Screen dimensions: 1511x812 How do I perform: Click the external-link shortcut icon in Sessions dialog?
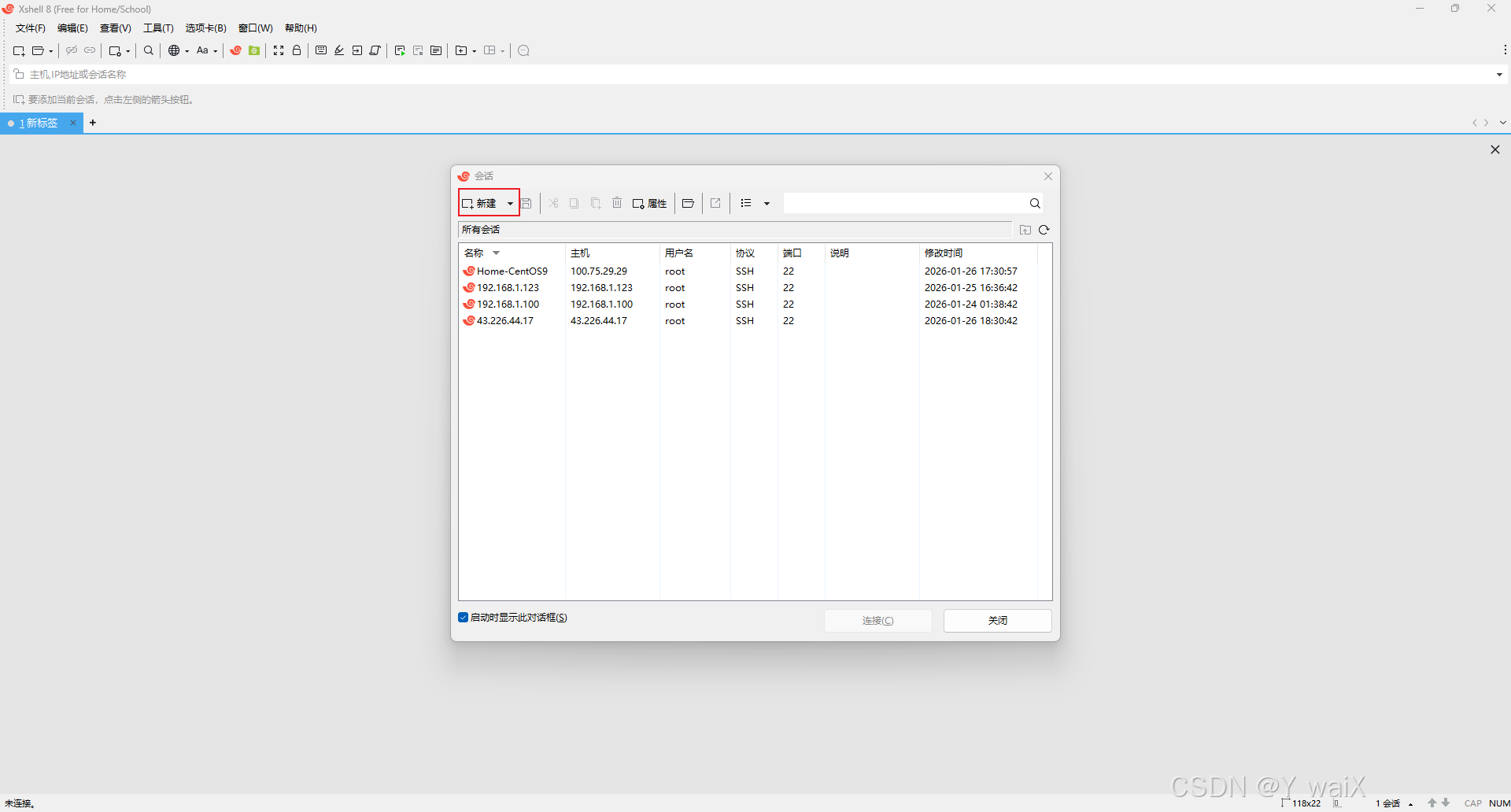(715, 203)
